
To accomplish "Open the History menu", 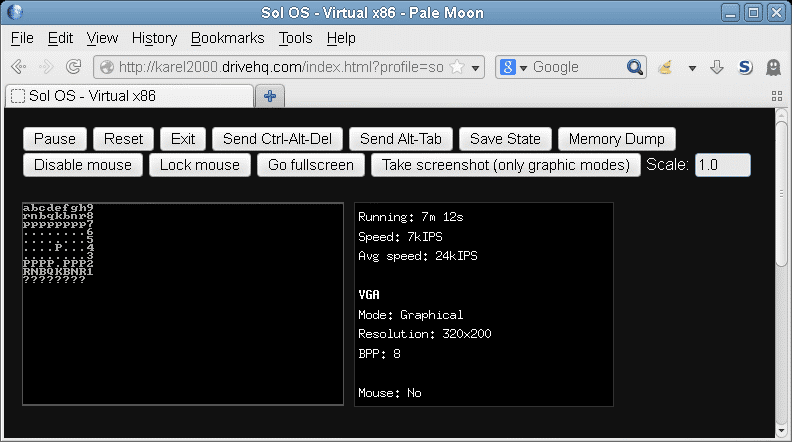I will [154, 38].
